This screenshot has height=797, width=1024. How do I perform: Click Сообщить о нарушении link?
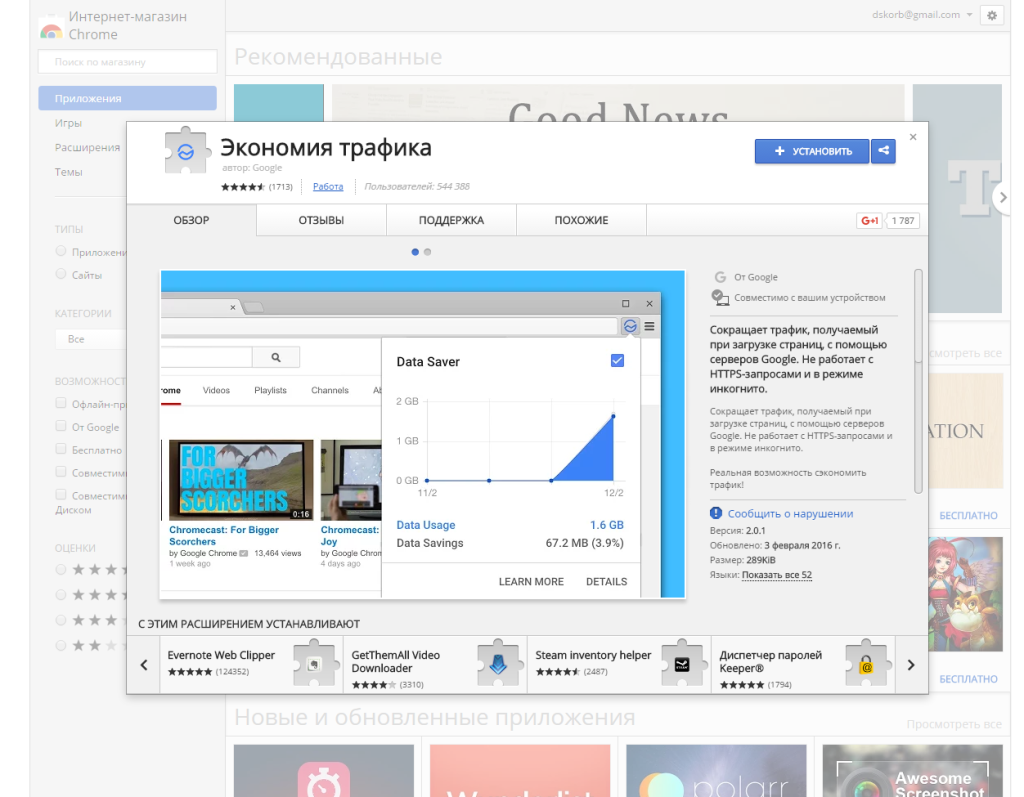coord(790,513)
